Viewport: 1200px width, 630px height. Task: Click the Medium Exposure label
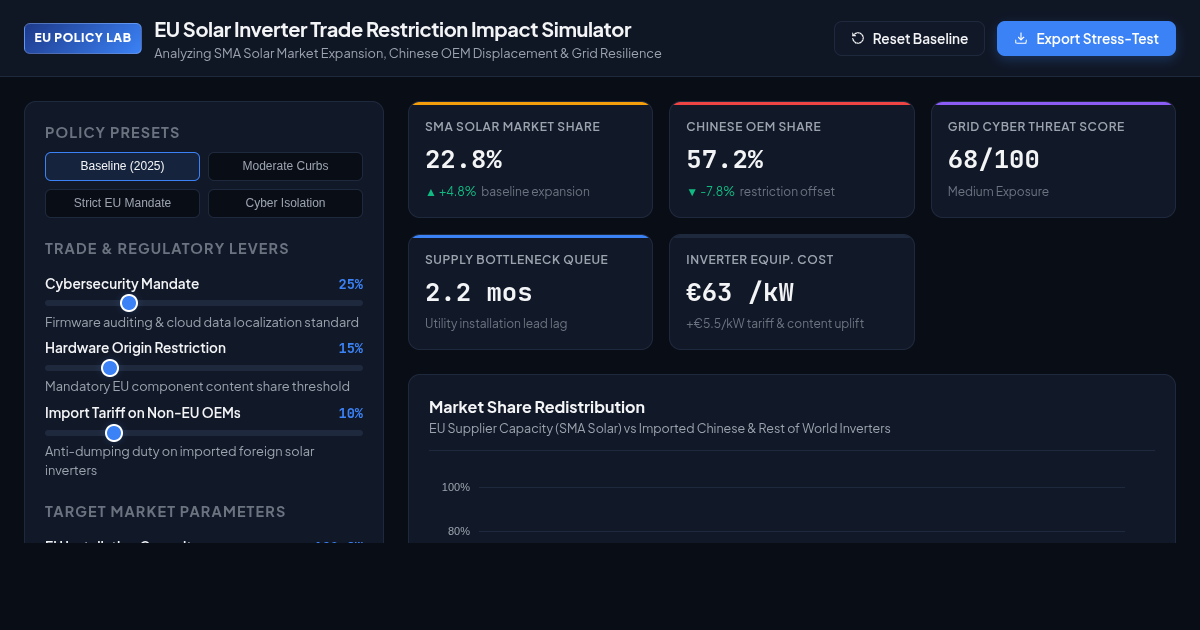click(x=998, y=191)
